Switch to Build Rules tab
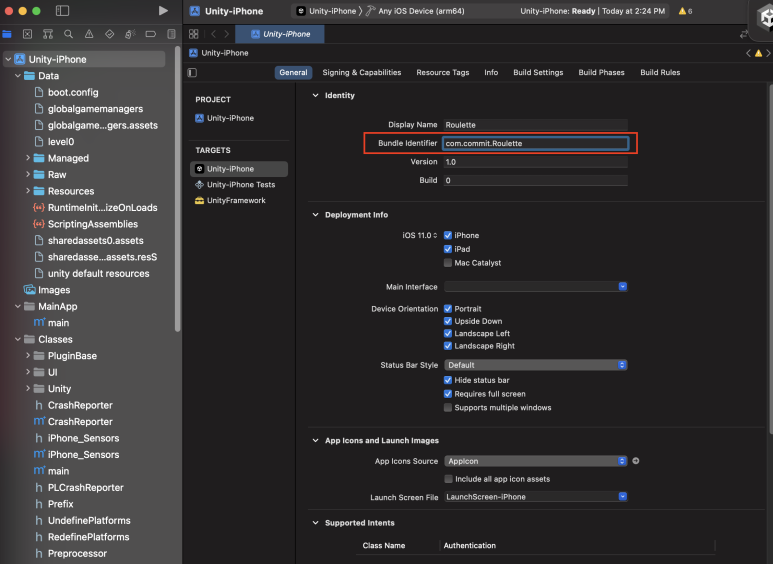 pos(660,72)
